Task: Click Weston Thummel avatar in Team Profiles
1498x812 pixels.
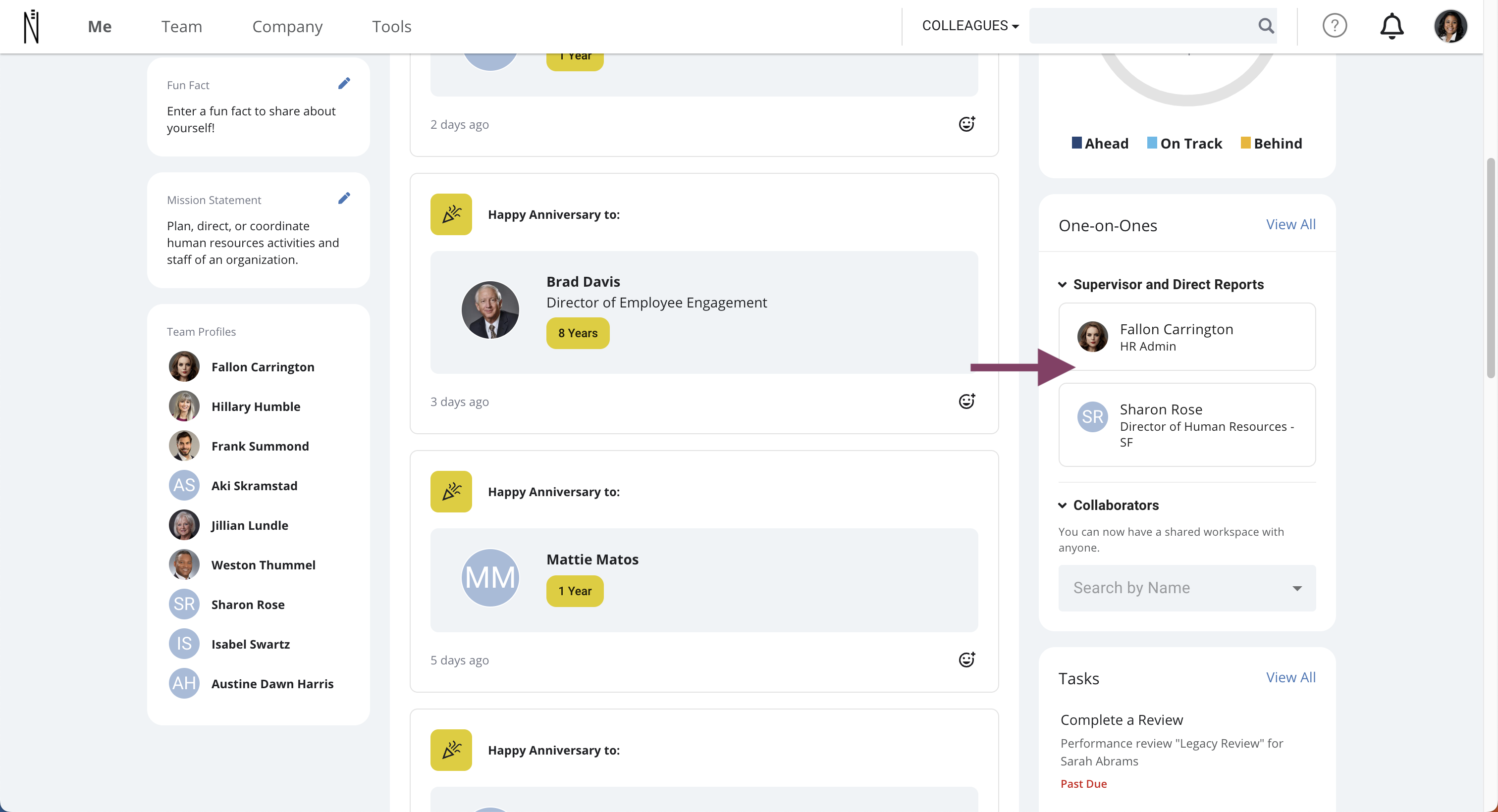Action: tap(184, 564)
